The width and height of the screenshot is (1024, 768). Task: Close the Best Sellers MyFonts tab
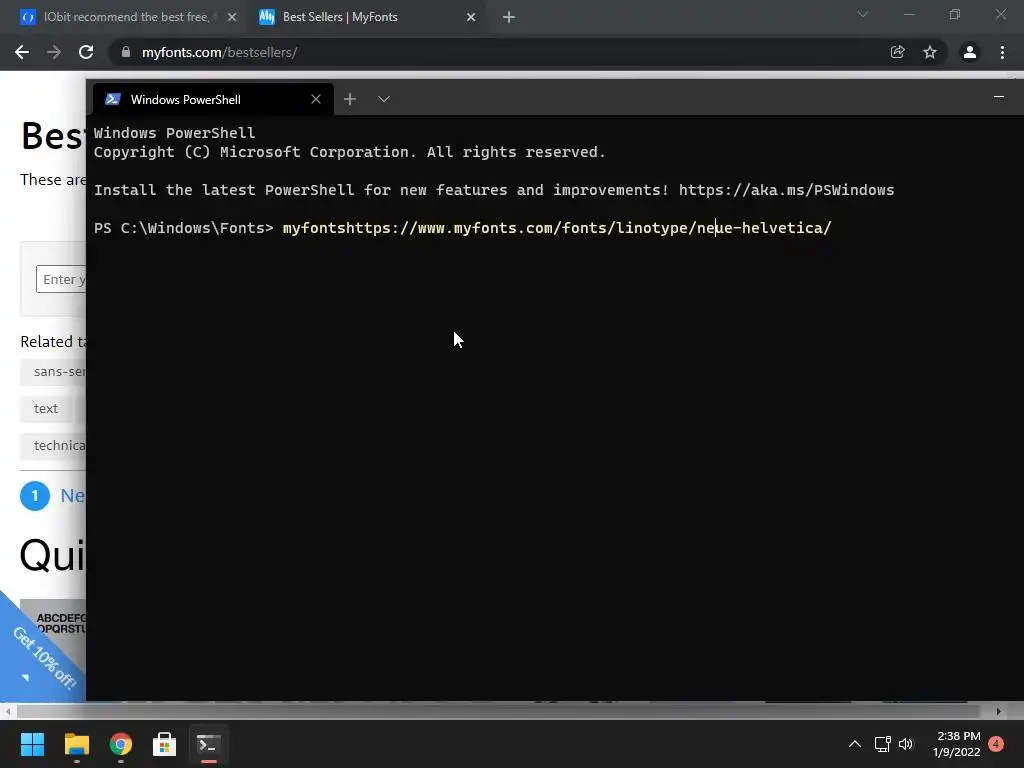tap(471, 17)
